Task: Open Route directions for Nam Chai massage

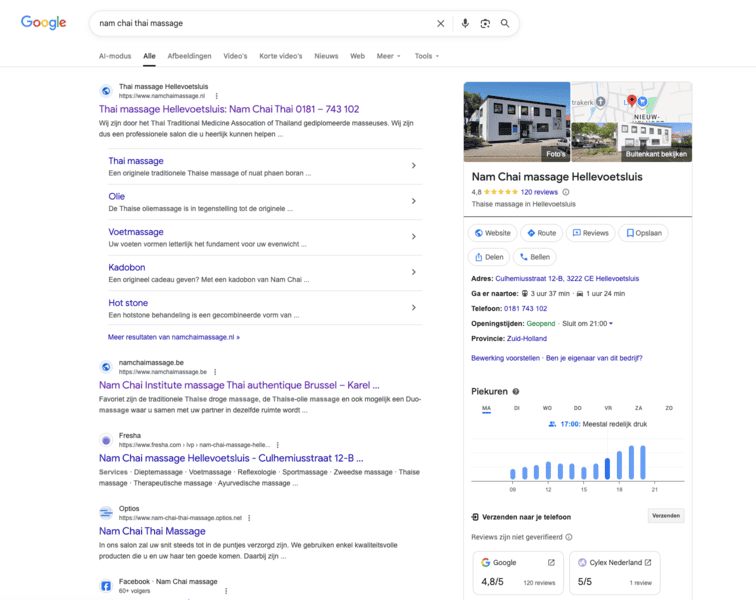Action: pos(541,233)
